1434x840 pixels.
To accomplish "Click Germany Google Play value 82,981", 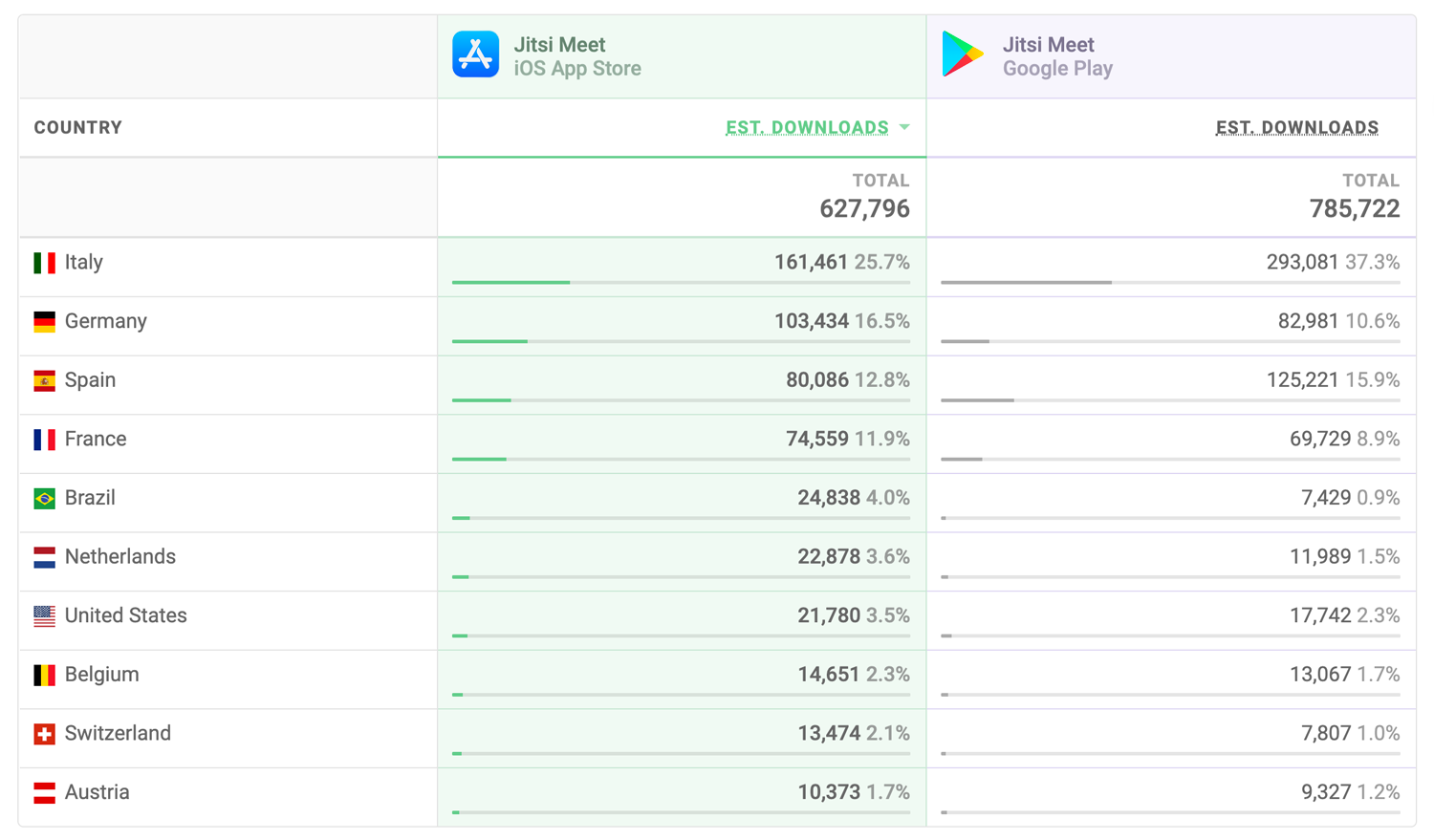I will tap(1309, 321).
